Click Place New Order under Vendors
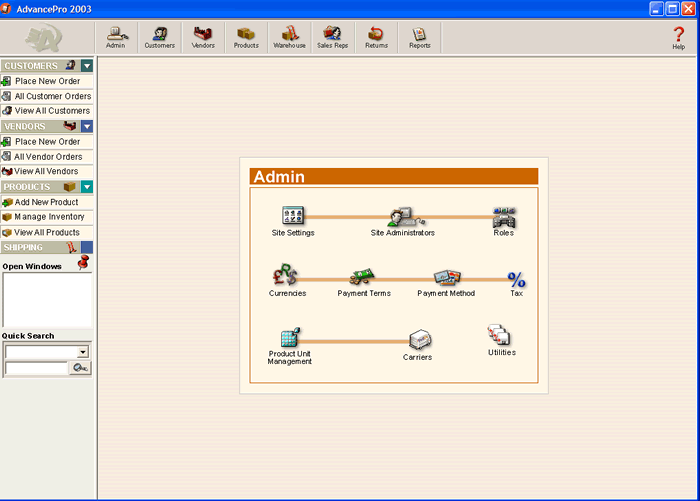700x501 pixels. pos(46,142)
